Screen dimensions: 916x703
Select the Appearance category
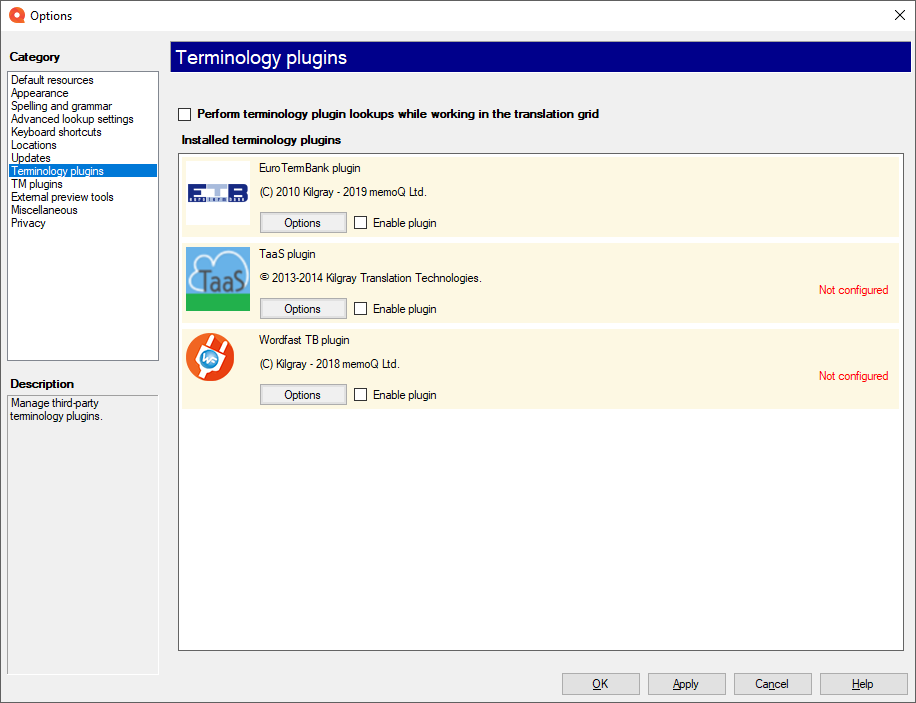(x=39, y=92)
